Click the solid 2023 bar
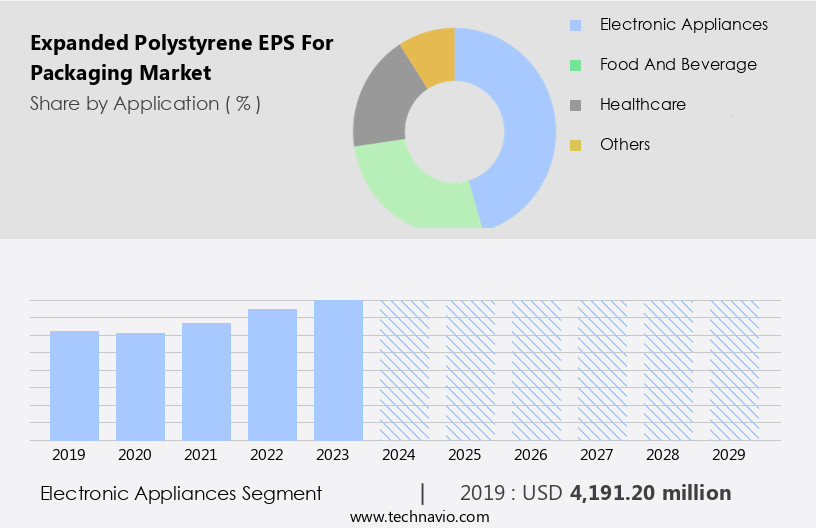The width and height of the screenshot is (816, 528). click(338, 370)
